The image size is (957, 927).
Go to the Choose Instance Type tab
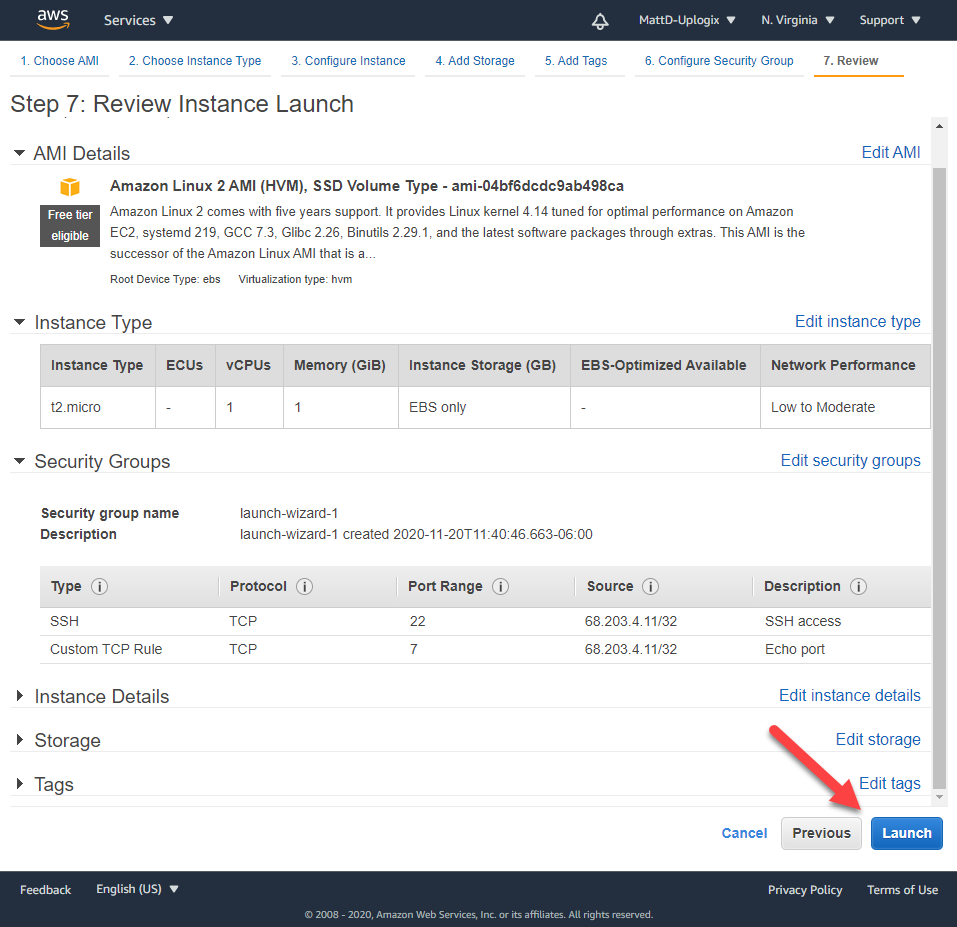195,61
